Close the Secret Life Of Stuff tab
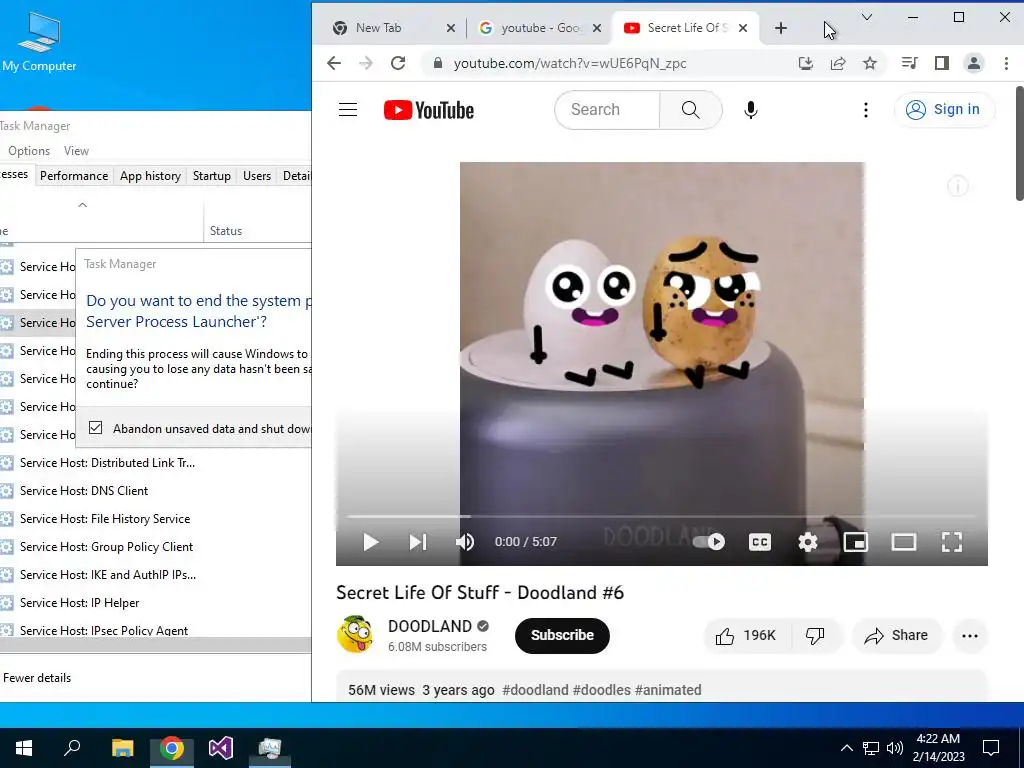This screenshot has width=1024, height=768. [743, 28]
